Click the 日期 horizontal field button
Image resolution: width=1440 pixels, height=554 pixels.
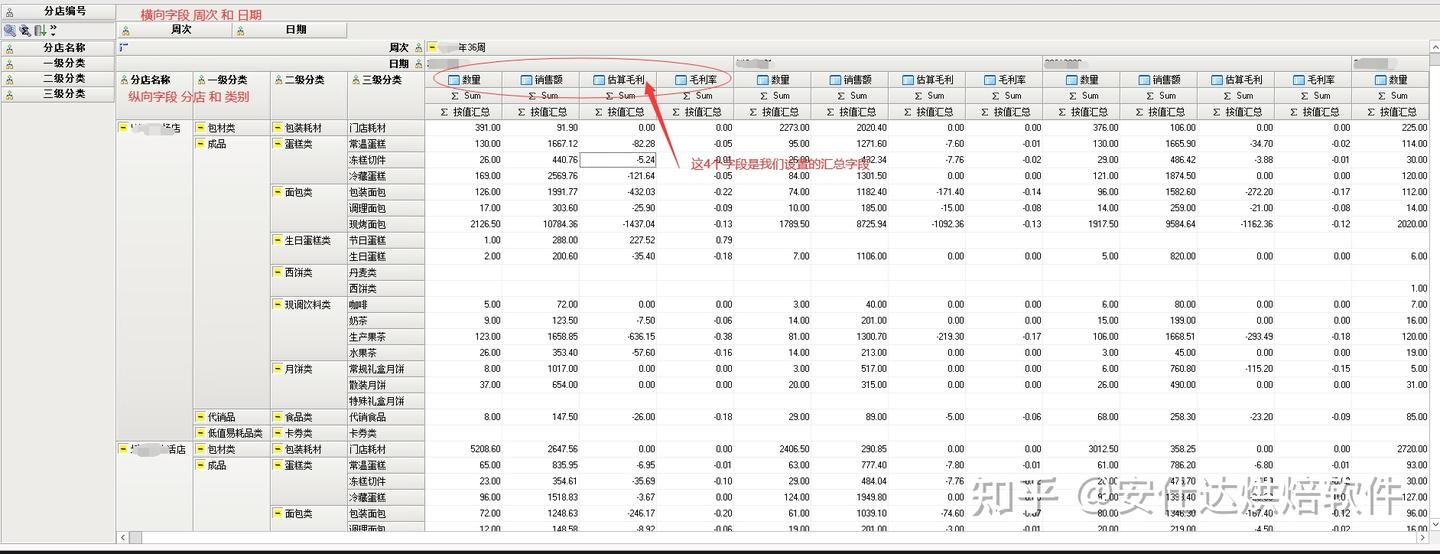(290, 31)
